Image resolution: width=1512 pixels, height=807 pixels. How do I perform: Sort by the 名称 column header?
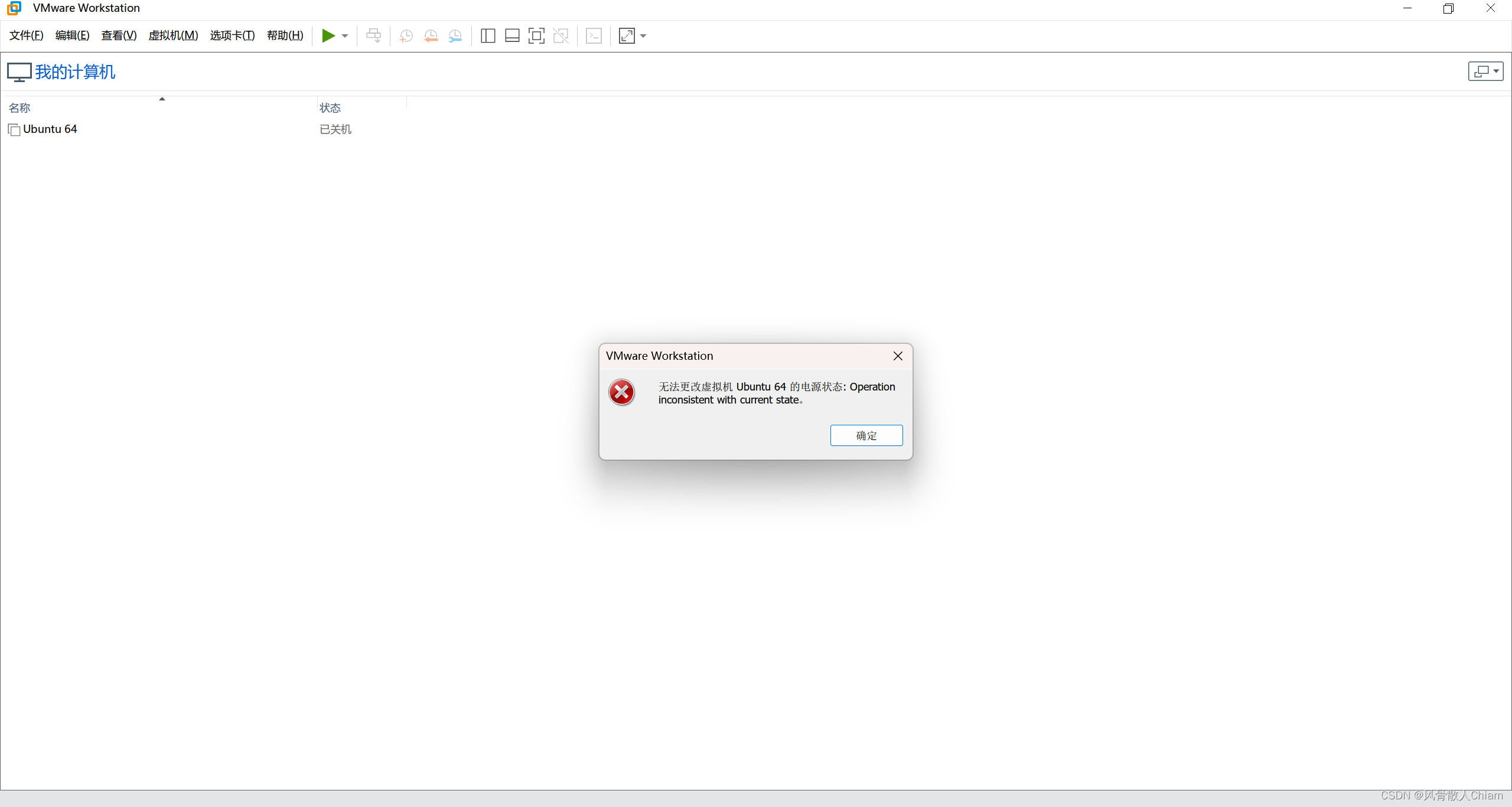click(19, 108)
